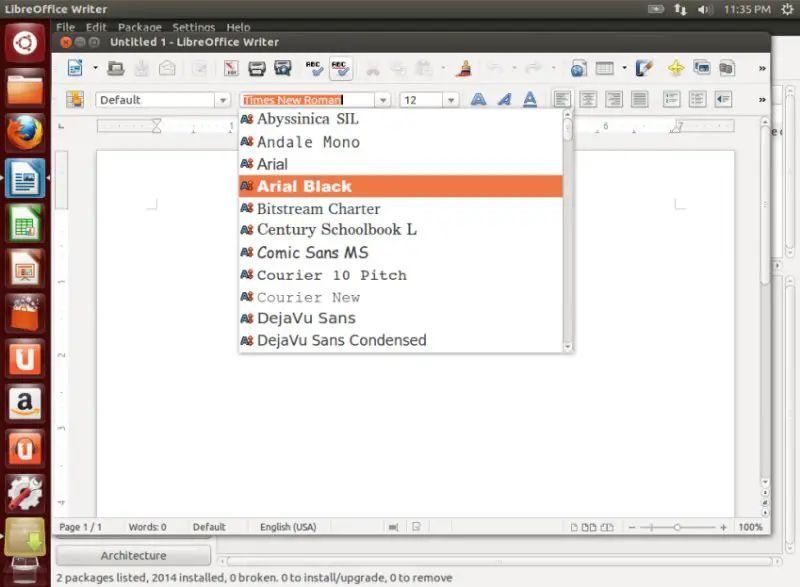Toggle AutoSpellcheck in the toolbar
800x587 pixels.
coord(340,68)
